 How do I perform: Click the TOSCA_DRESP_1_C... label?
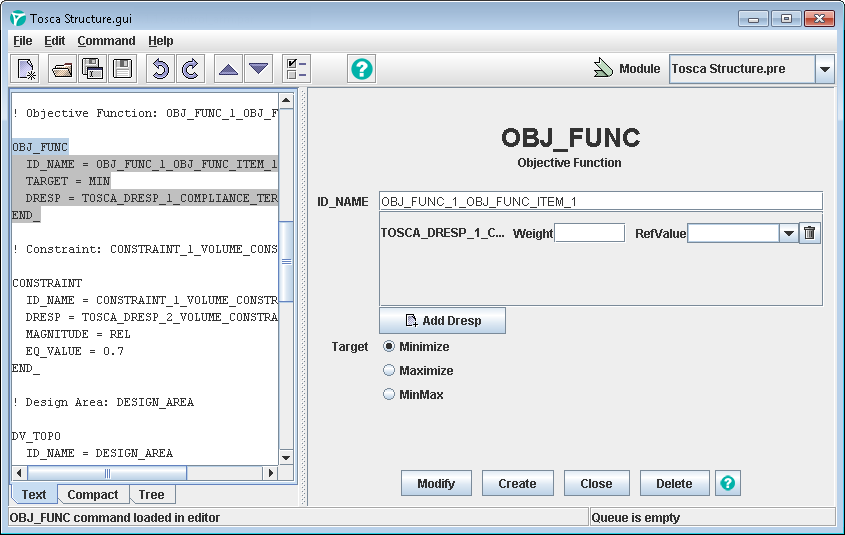tap(442, 233)
